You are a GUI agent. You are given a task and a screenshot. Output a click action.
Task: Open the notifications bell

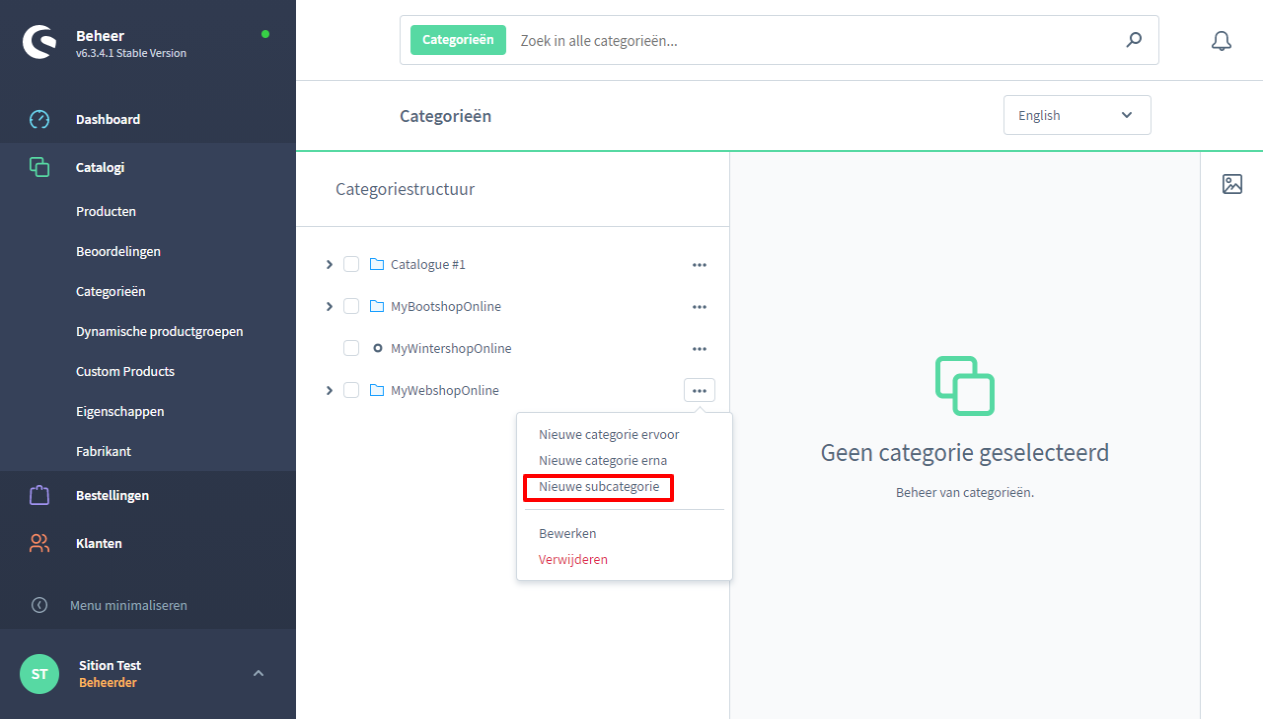(x=1221, y=40)
